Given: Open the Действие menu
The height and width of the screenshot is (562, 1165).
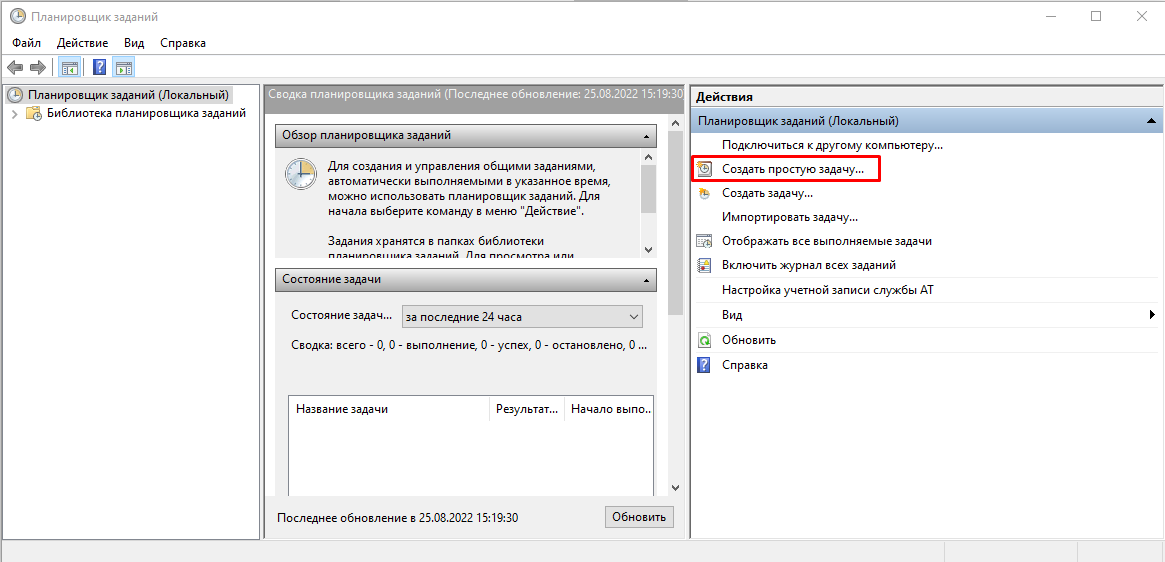Looking at the screenshot, I should tap(83, 43).
